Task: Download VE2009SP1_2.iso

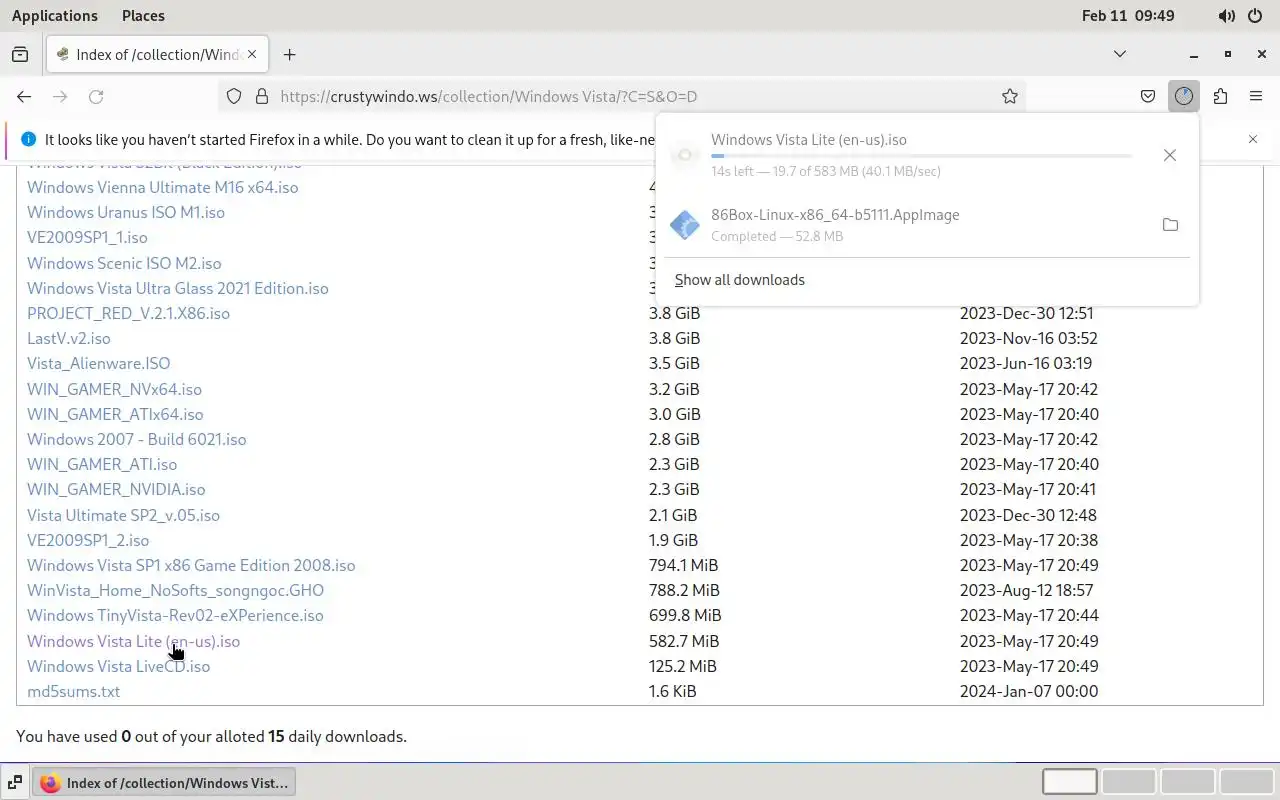Action: (x=88, y=540)
